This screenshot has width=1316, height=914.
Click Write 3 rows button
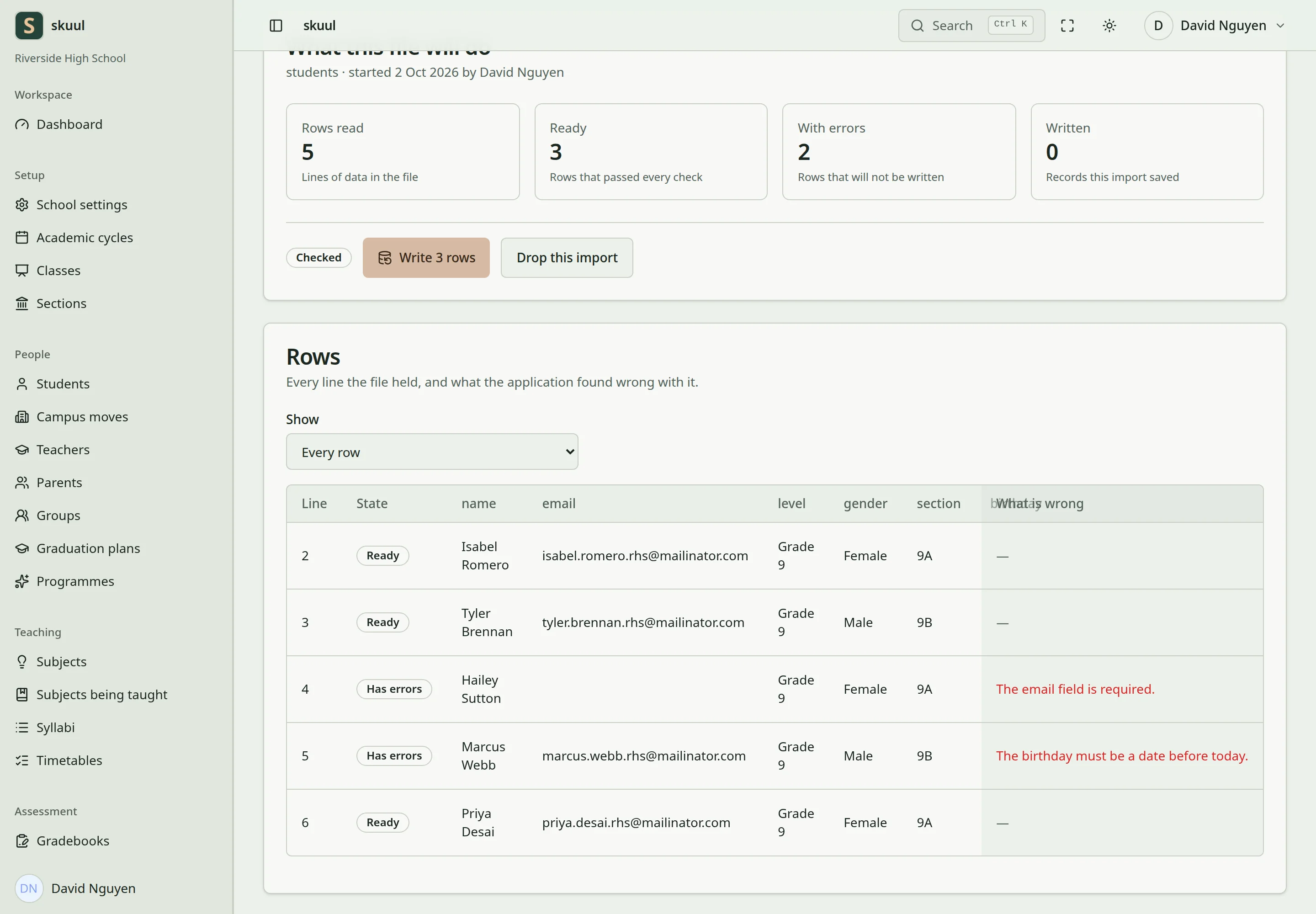(x=426, y=258)
